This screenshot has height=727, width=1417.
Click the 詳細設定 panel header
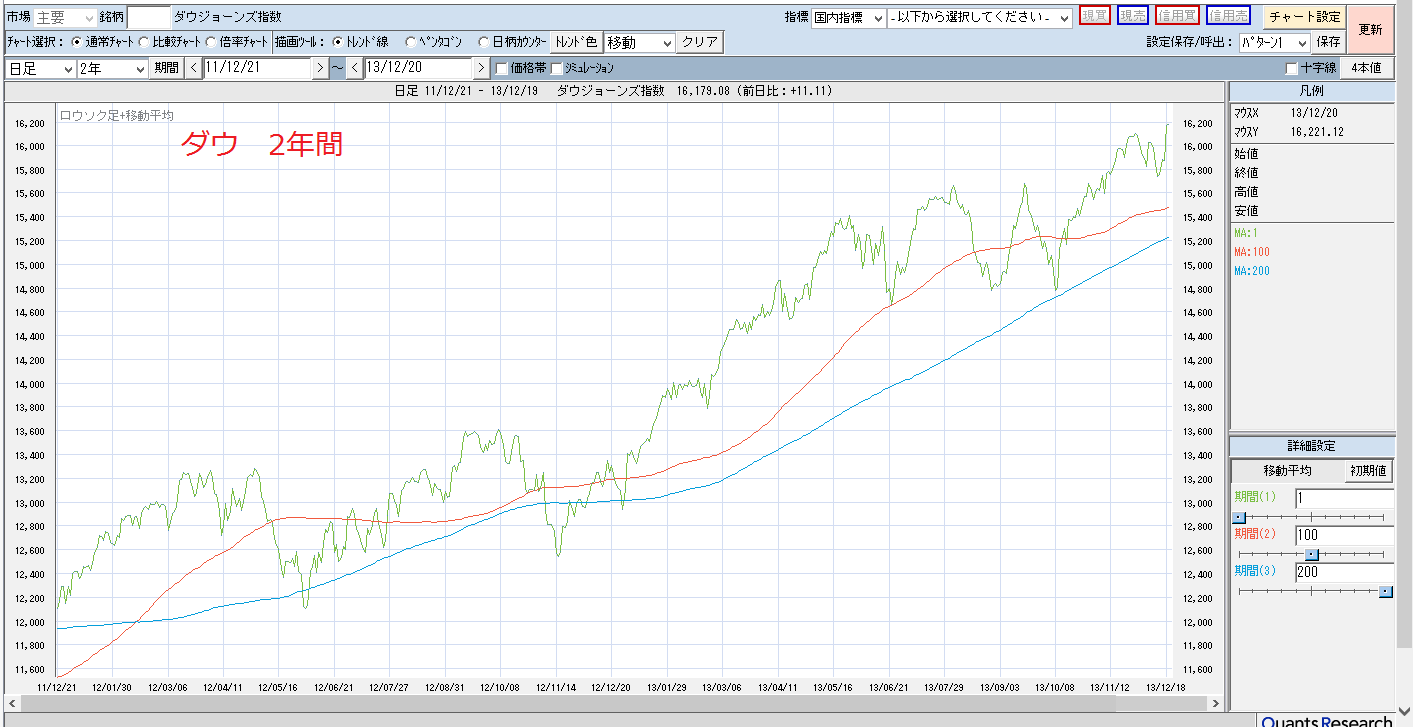click(1312, 446)
